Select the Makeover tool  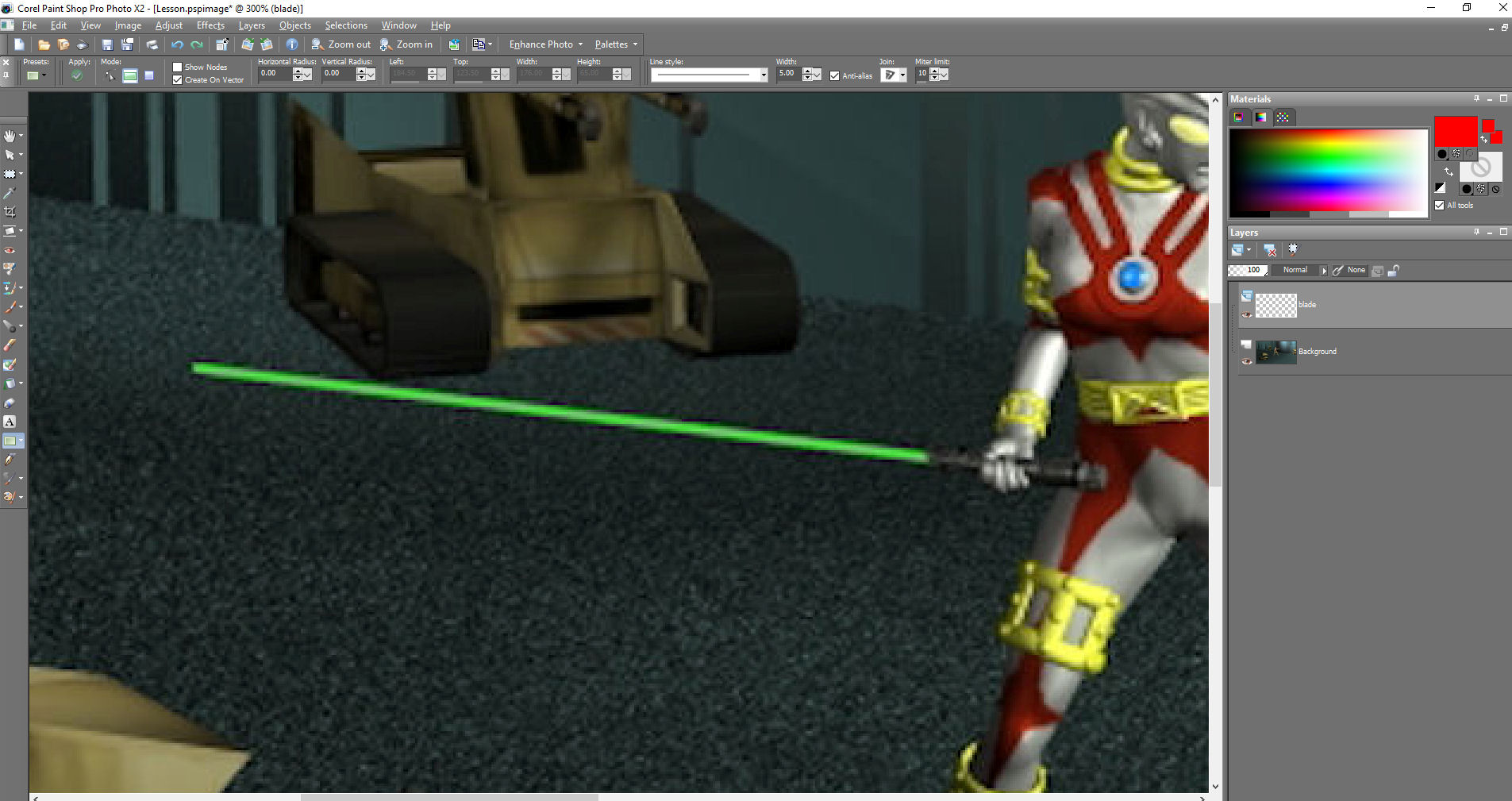[x=10, y=269]
